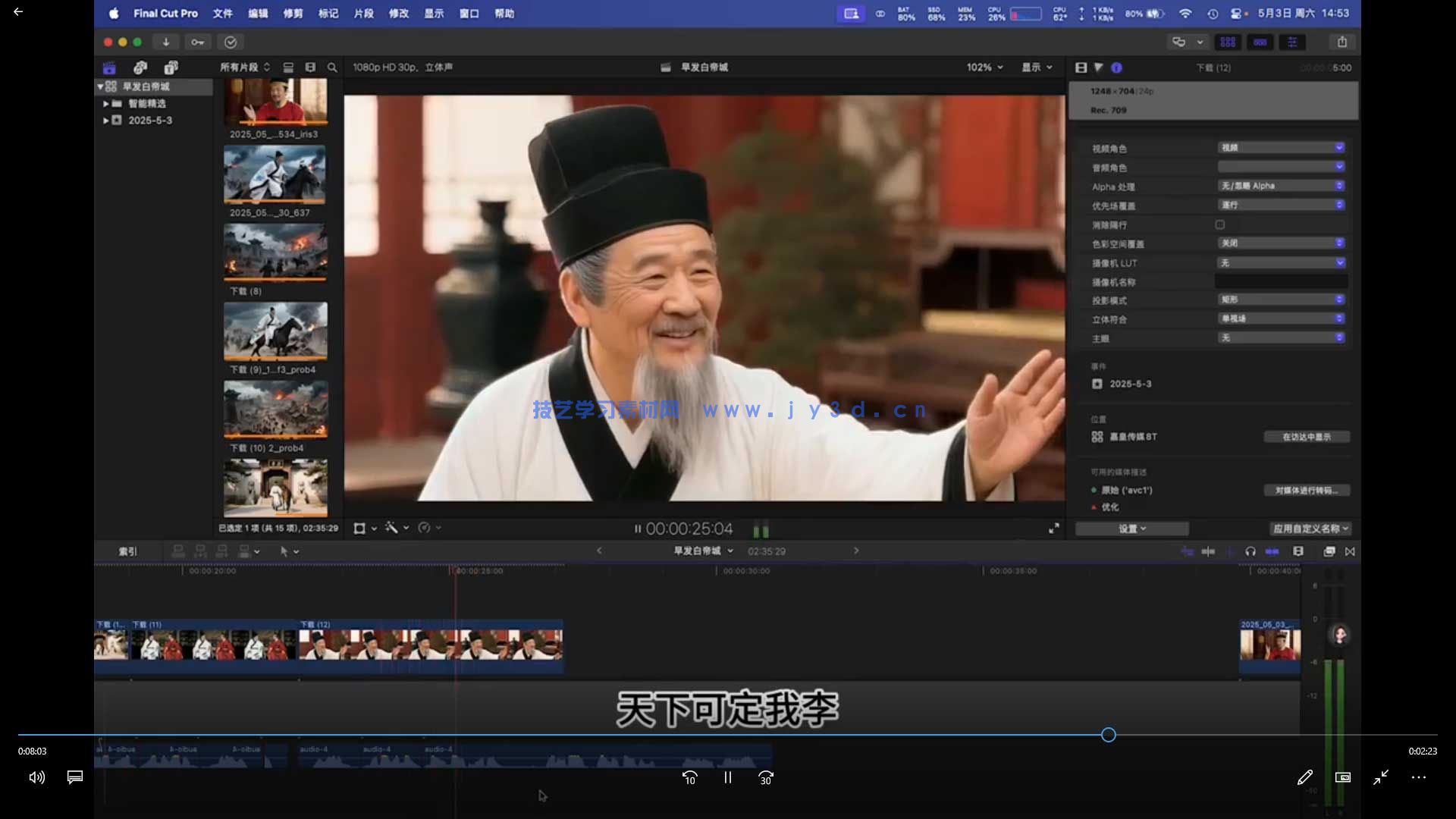1456x819 pixels.
Task: Click the share/export icon in the top toolbar
Action: pos(1342,42)
